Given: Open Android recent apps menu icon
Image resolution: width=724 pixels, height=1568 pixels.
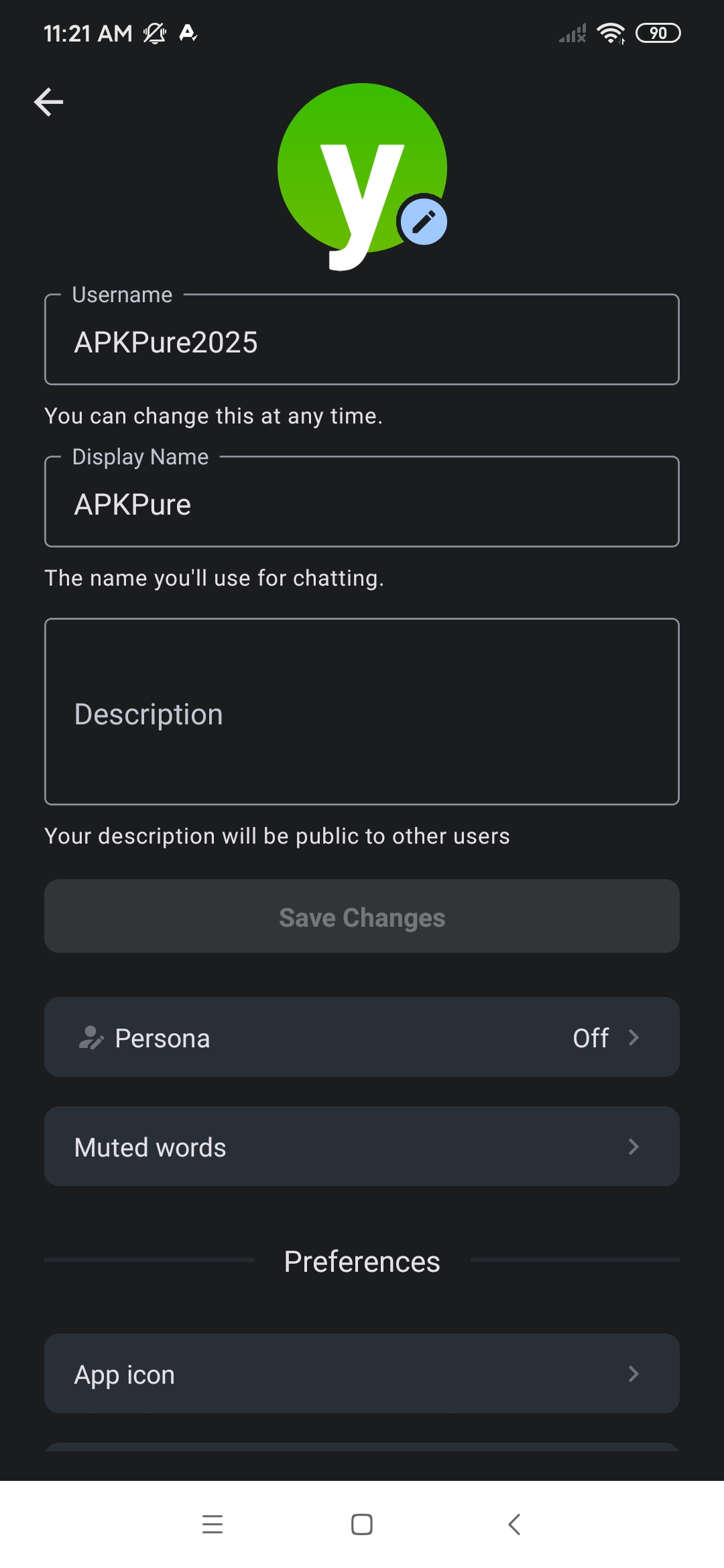Looking at the screenshot, I should click(213, 1524).
